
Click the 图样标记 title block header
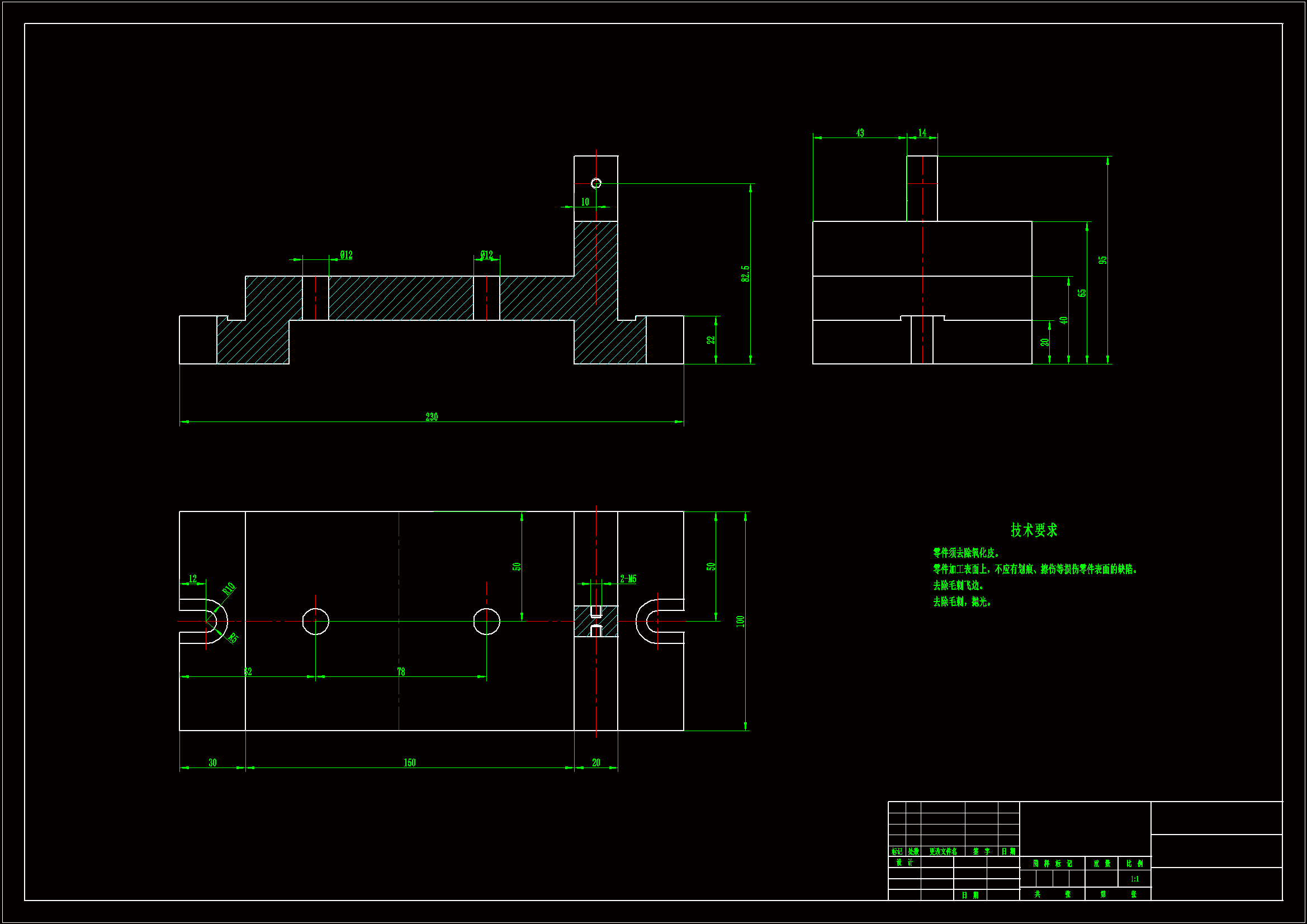(x=1052, y=864)
